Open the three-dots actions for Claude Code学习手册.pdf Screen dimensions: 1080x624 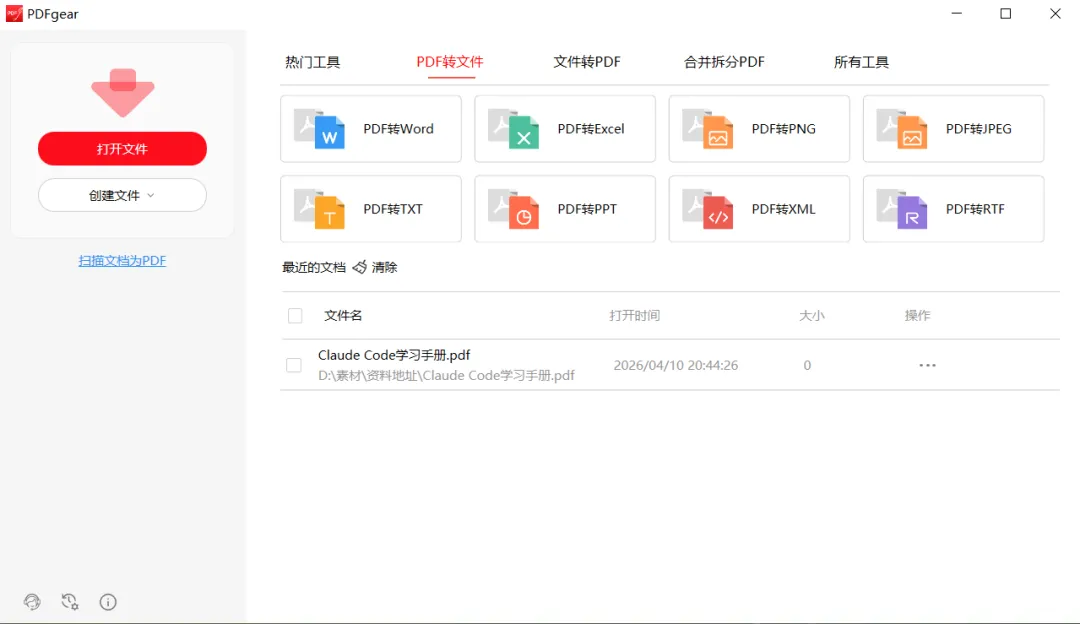928,365
